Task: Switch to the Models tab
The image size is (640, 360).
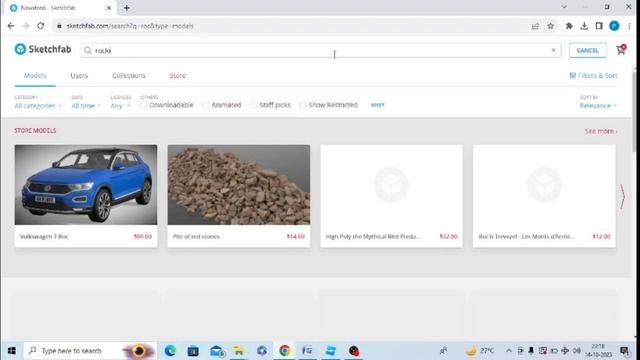Action: tap(35, 76)
